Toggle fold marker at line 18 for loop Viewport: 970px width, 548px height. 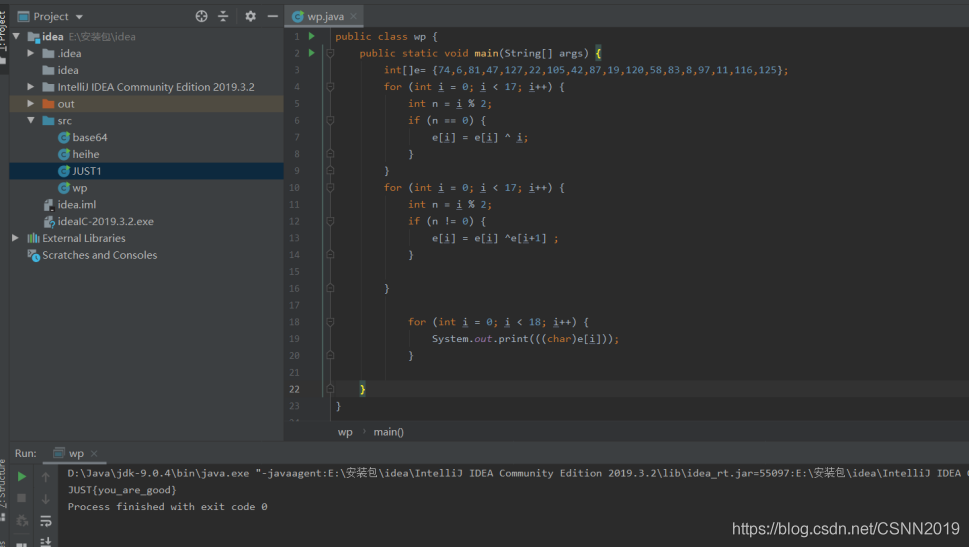[x=330, y=322]
